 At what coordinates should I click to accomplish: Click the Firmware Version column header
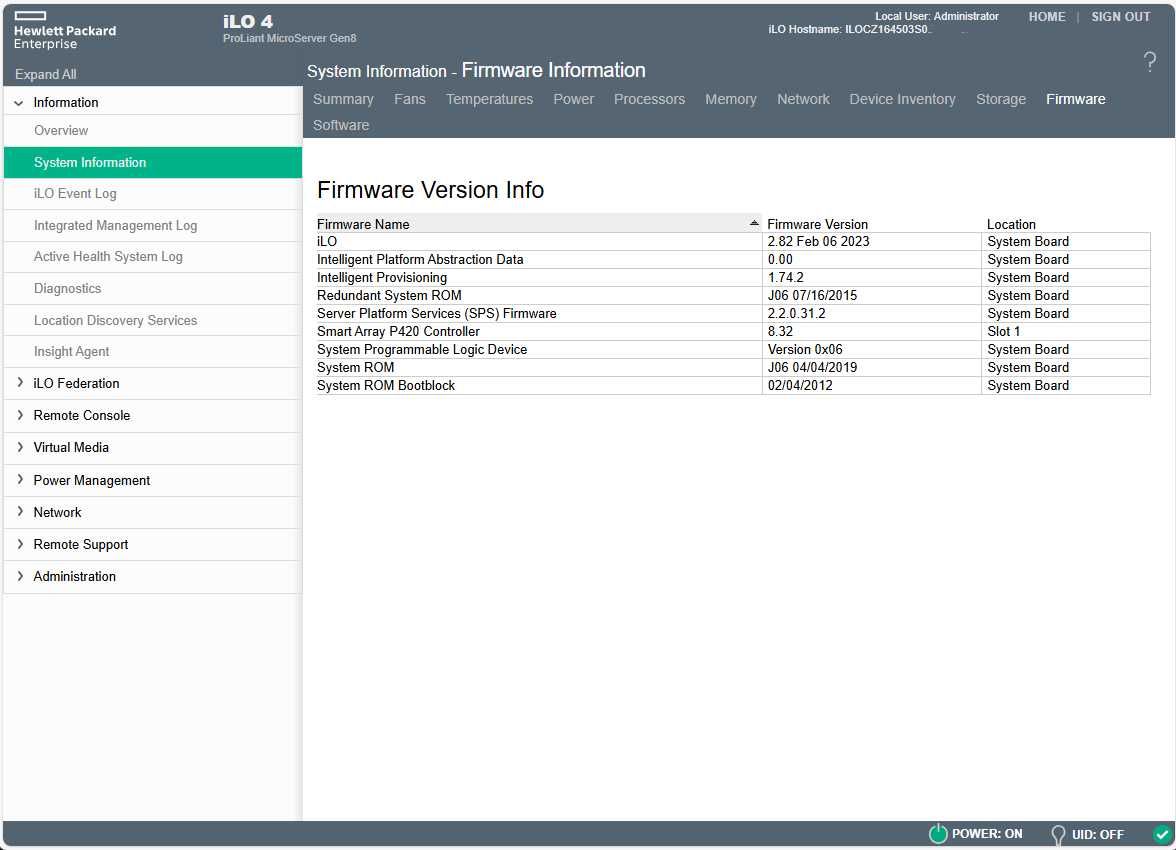[x=817, y=224]
